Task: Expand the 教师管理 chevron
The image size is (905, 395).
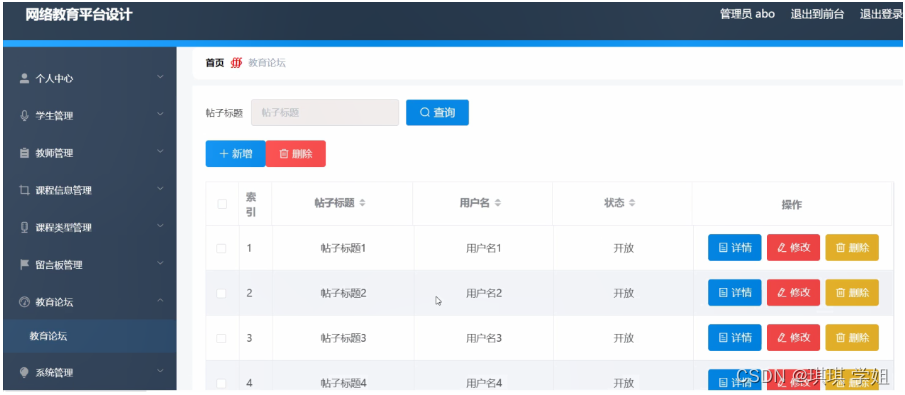Action: coord(160,152)
